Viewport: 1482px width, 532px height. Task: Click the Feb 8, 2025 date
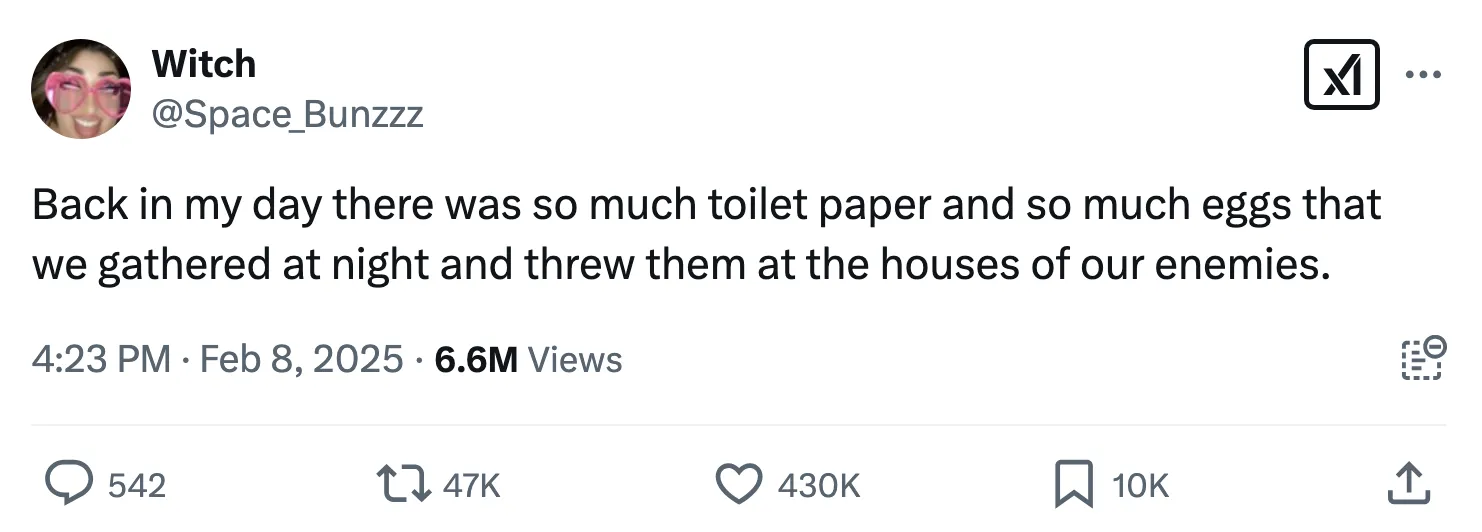(302, 359)
